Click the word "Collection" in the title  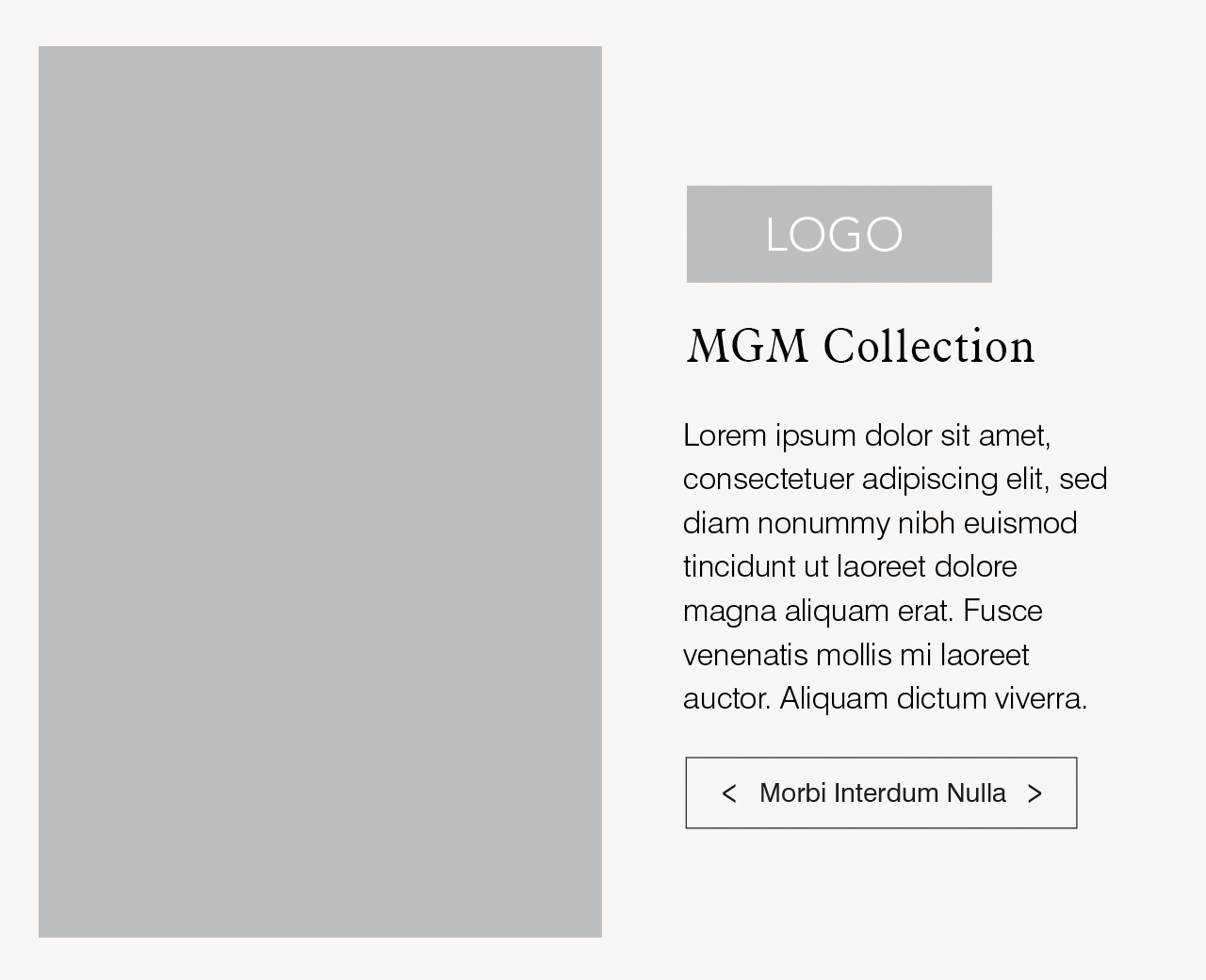[929, 347]
